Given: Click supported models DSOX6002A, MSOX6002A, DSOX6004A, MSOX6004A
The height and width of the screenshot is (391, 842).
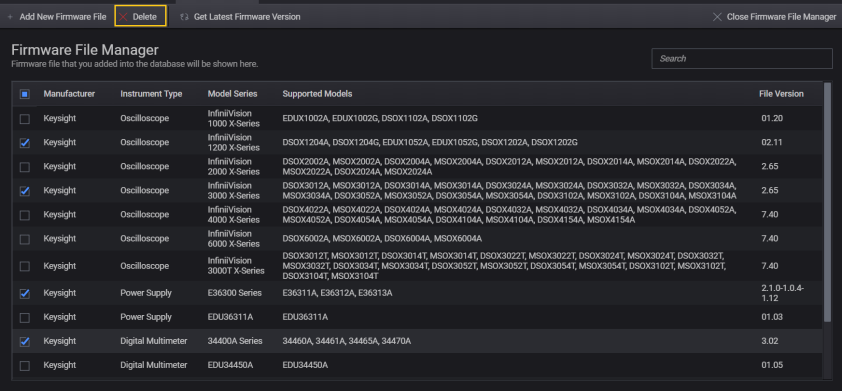Looking at the screenshot, I should [x=382, y=238].
